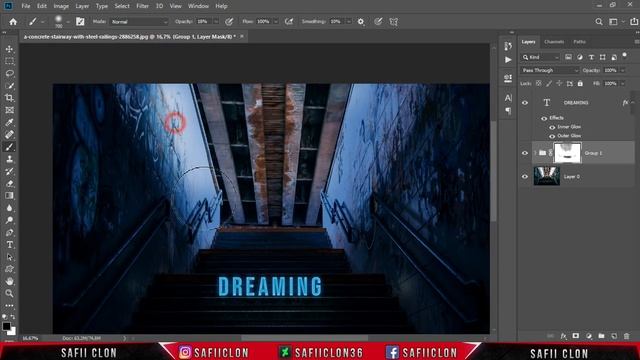Open the Image menu

tap(61, 6)
